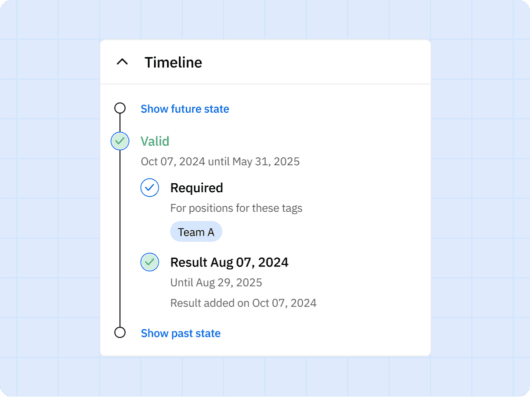Click the green check icon next to Valid
The width and height of the screenshot is (530, 397).
tap(120, 141)
